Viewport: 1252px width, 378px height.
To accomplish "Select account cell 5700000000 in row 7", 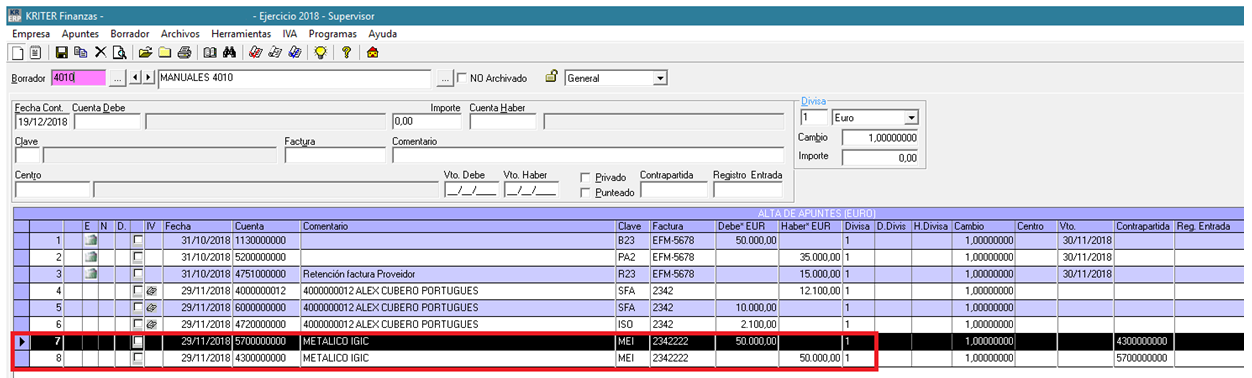I will pyautogui.click(x=266, y=341).
